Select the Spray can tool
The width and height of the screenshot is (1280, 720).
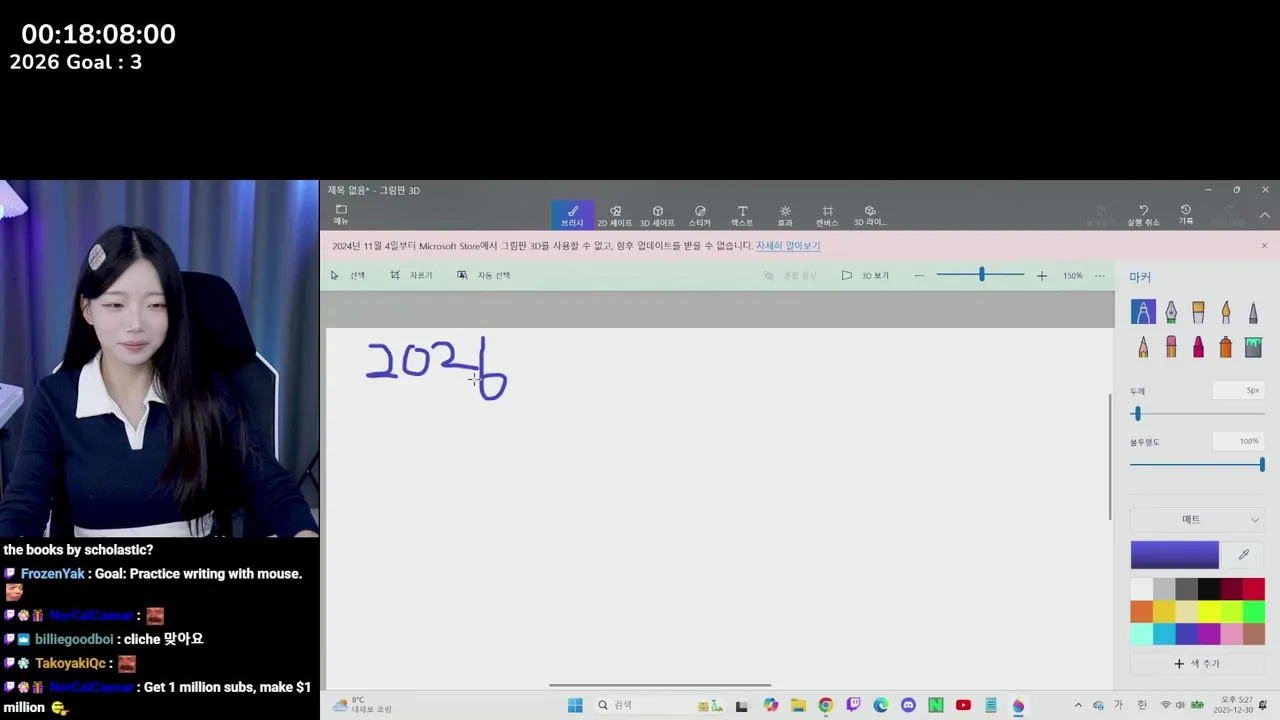pyautogui.click(x=1226, y=347)
